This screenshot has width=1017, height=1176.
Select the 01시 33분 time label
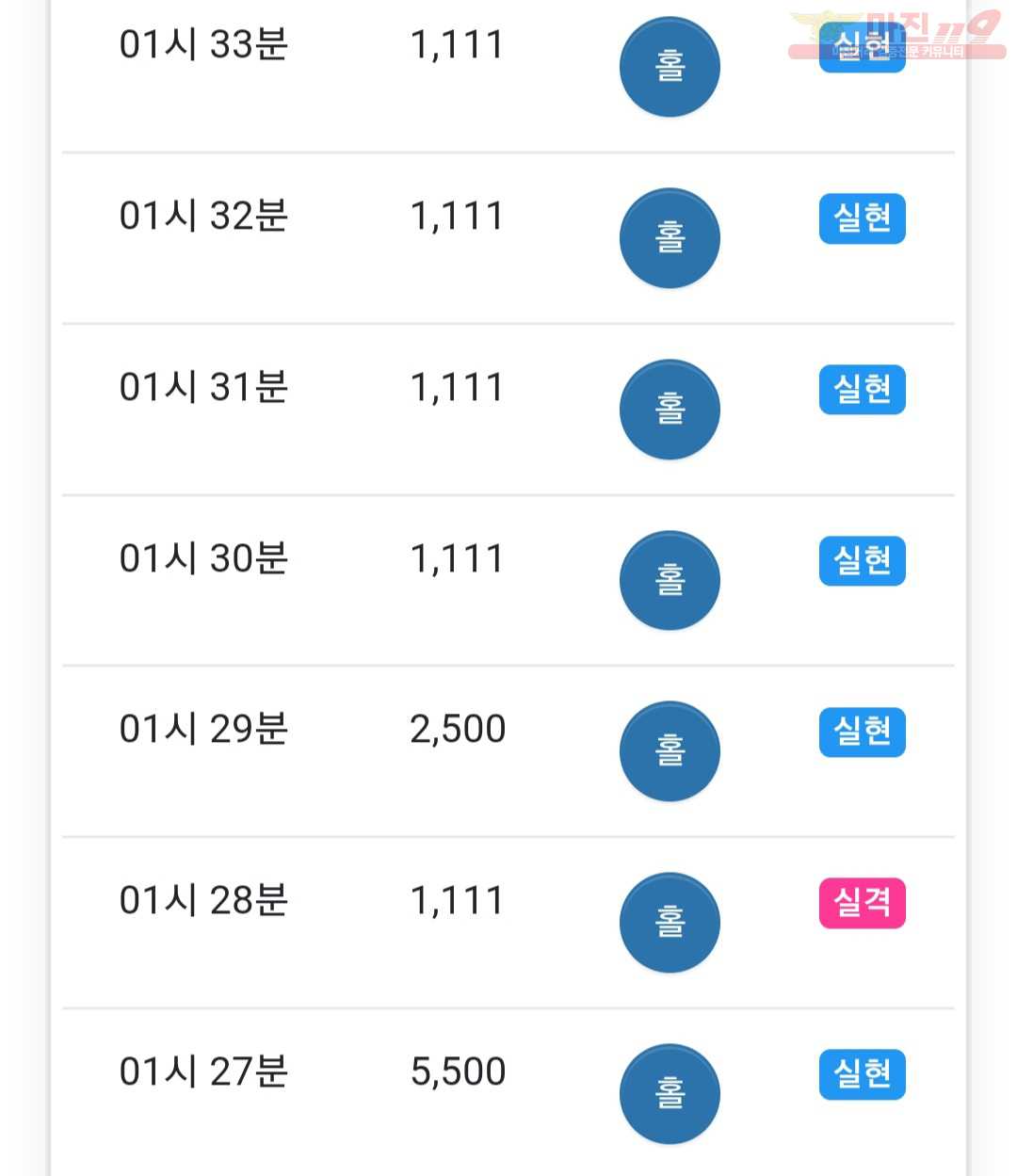pyautogui.click(x=203, y=44)
